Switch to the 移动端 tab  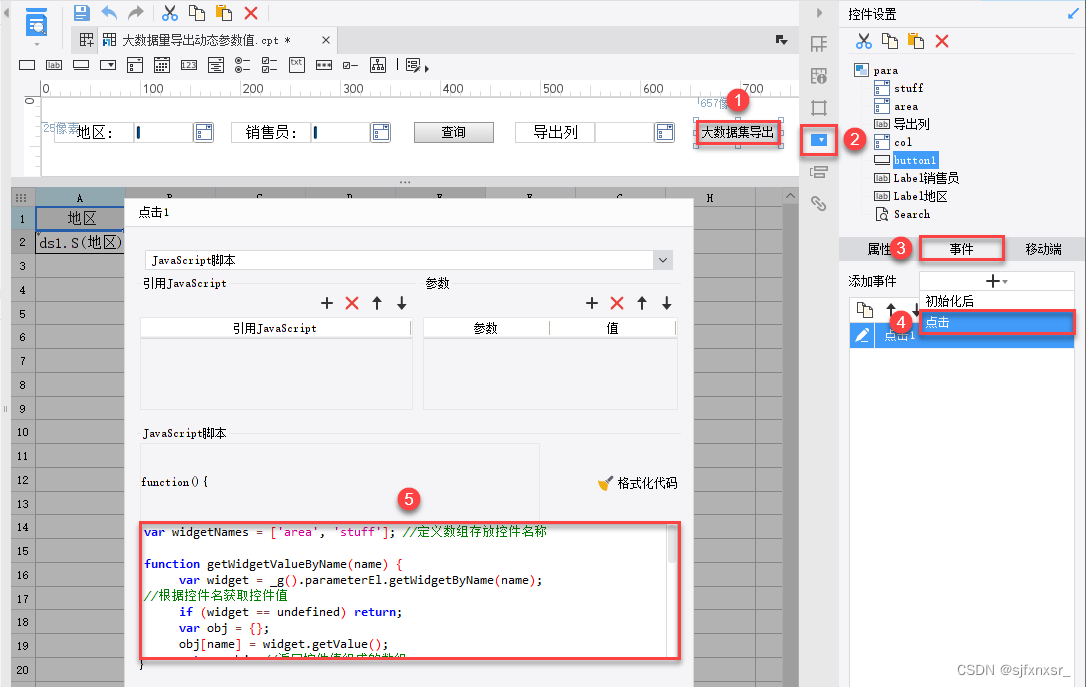1044,249
